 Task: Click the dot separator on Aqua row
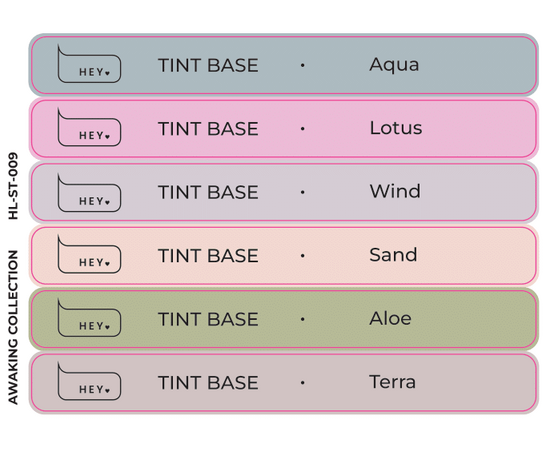coord(302,65)
